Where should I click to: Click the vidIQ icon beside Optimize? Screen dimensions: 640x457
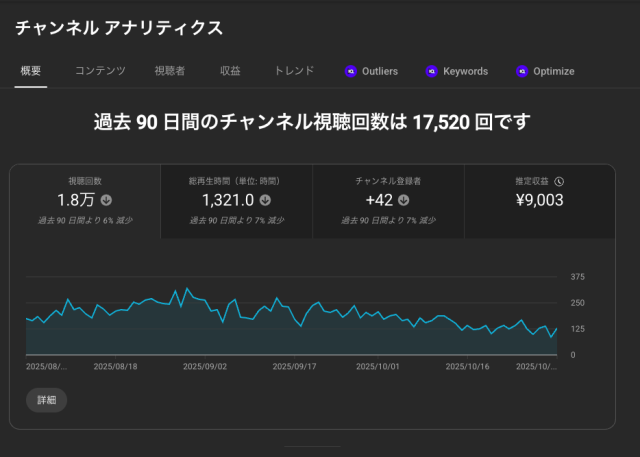521,71
